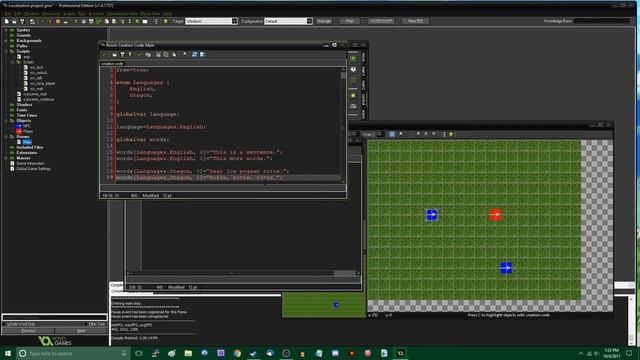The height and width of the screenshot is (360, 640).
Task: Collapse the Rooms folder in resource tree
Action: click(x=6, y=137)
